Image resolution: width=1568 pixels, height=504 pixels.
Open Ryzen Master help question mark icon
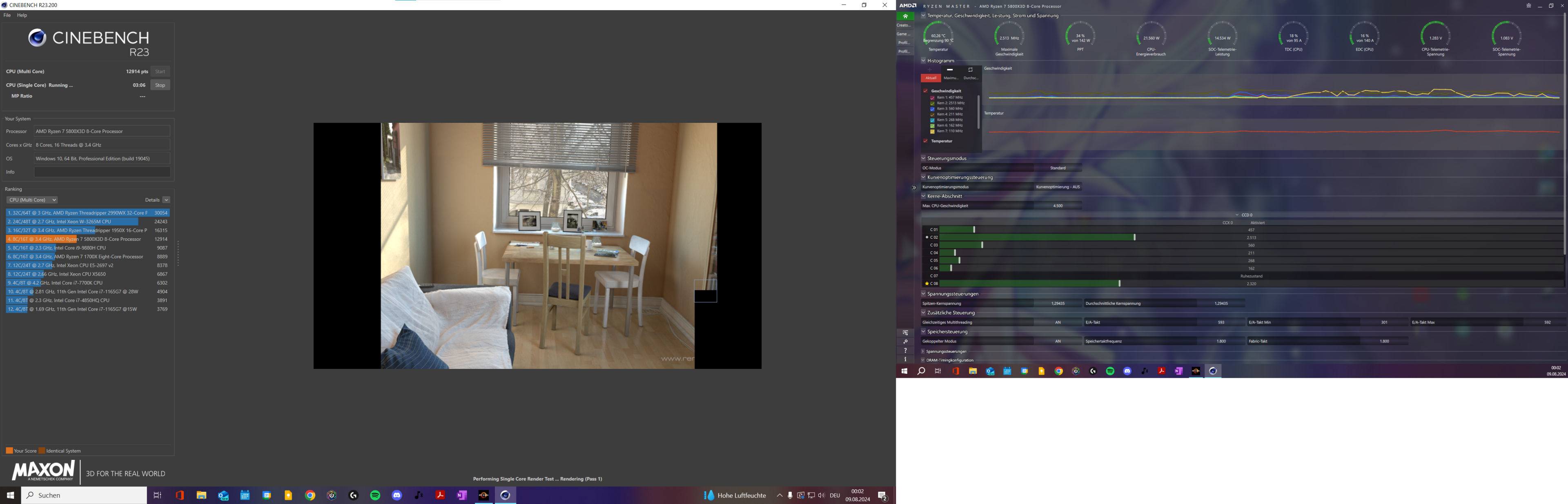tap(905, 351)
